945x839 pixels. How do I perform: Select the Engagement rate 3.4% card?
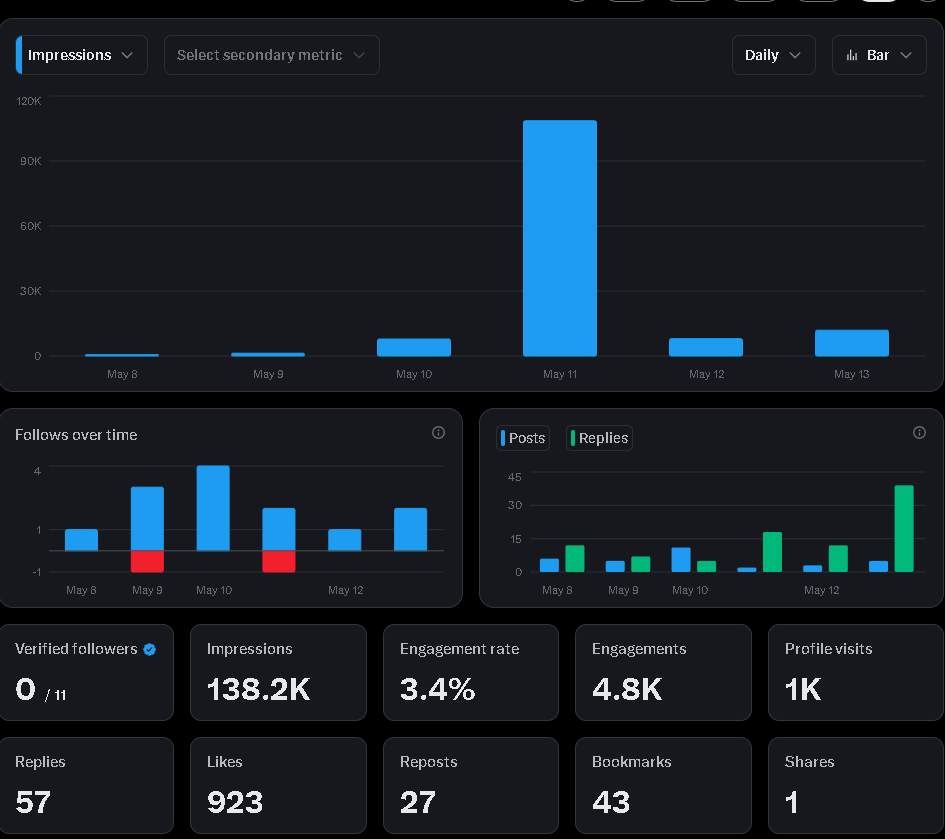[x=471, y=673]
